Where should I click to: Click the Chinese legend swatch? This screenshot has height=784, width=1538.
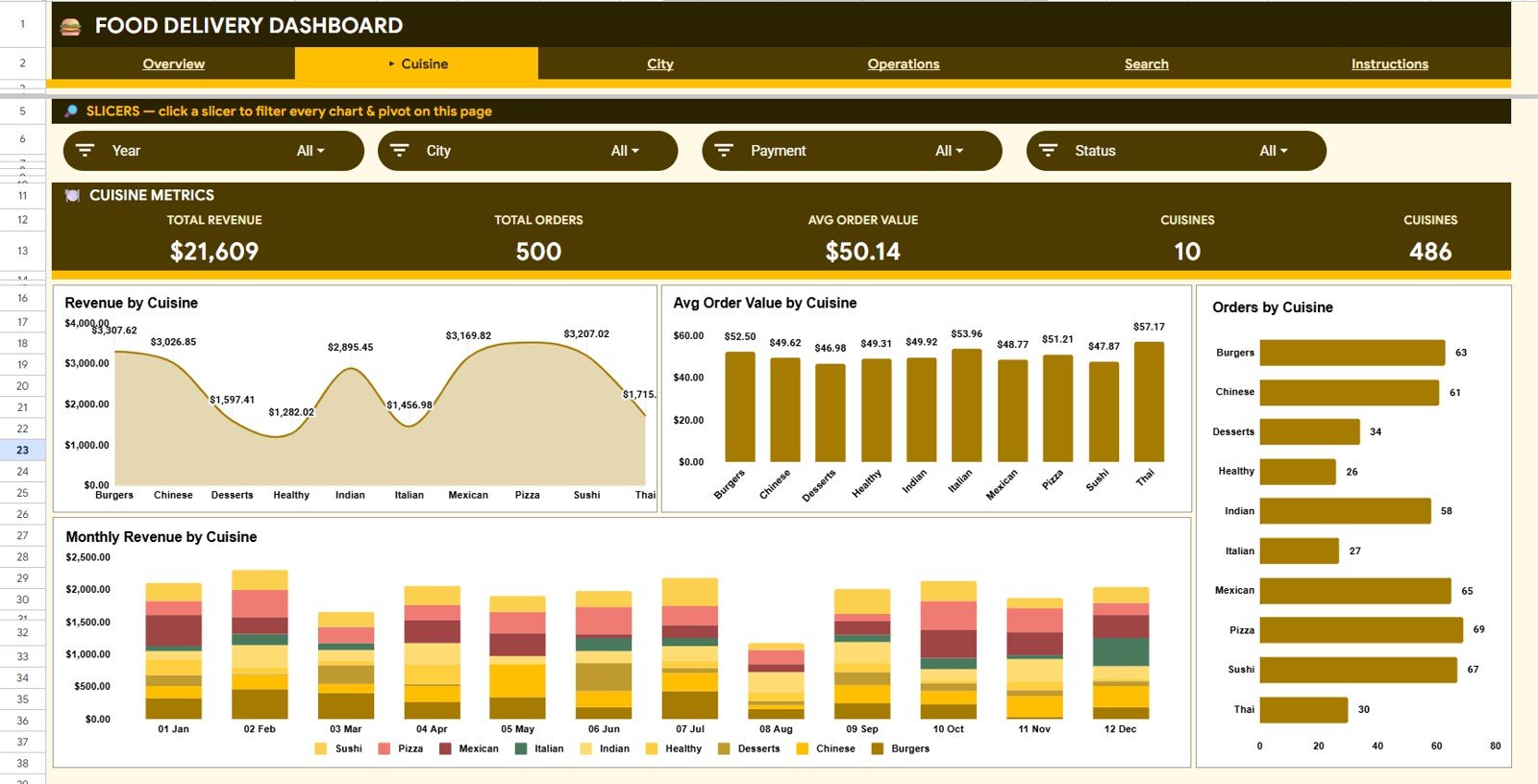click(803, 748)
